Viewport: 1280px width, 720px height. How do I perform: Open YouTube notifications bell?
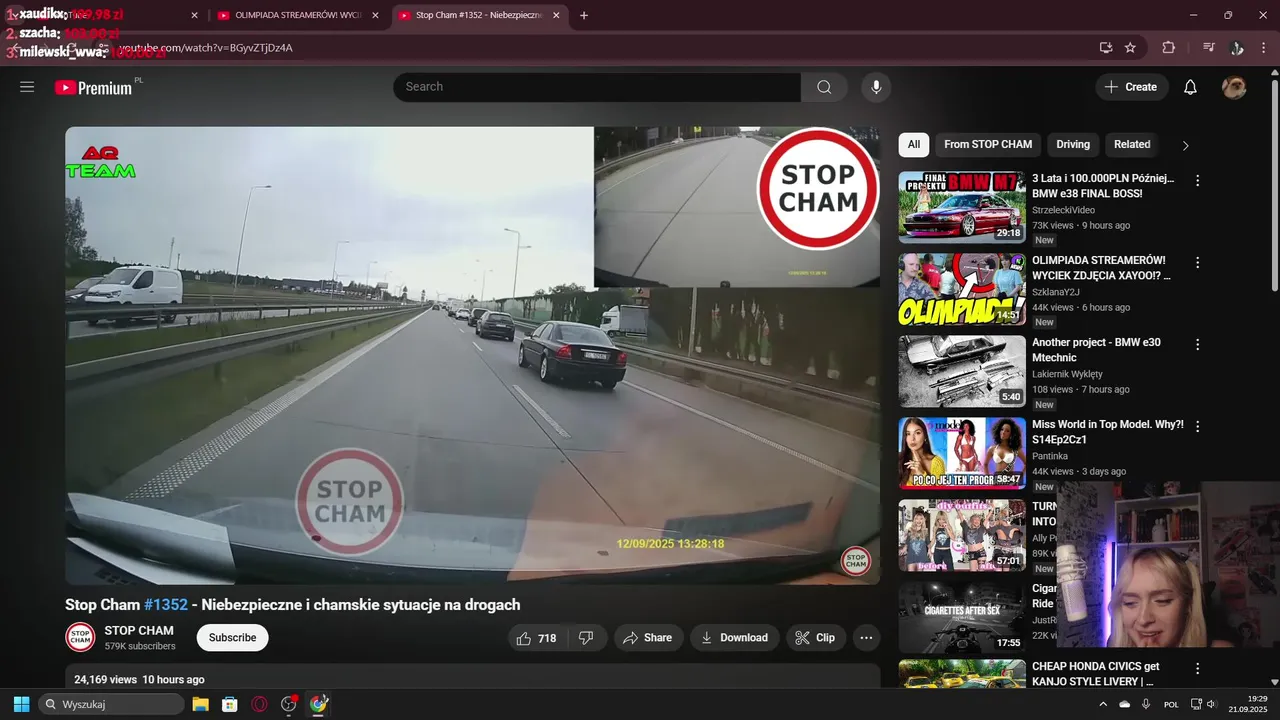click(1190, 87)
